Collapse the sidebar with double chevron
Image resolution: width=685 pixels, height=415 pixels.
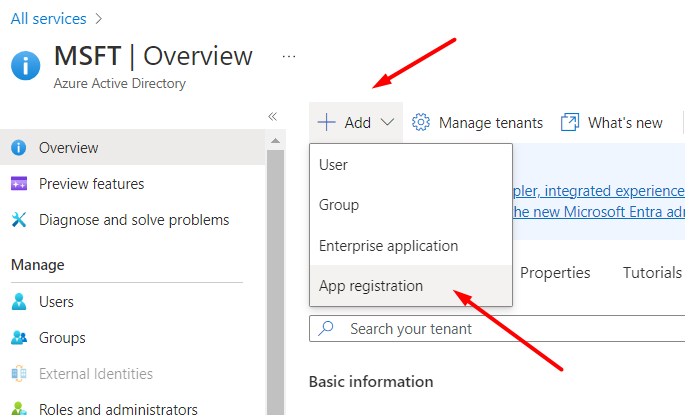point(273,116)
